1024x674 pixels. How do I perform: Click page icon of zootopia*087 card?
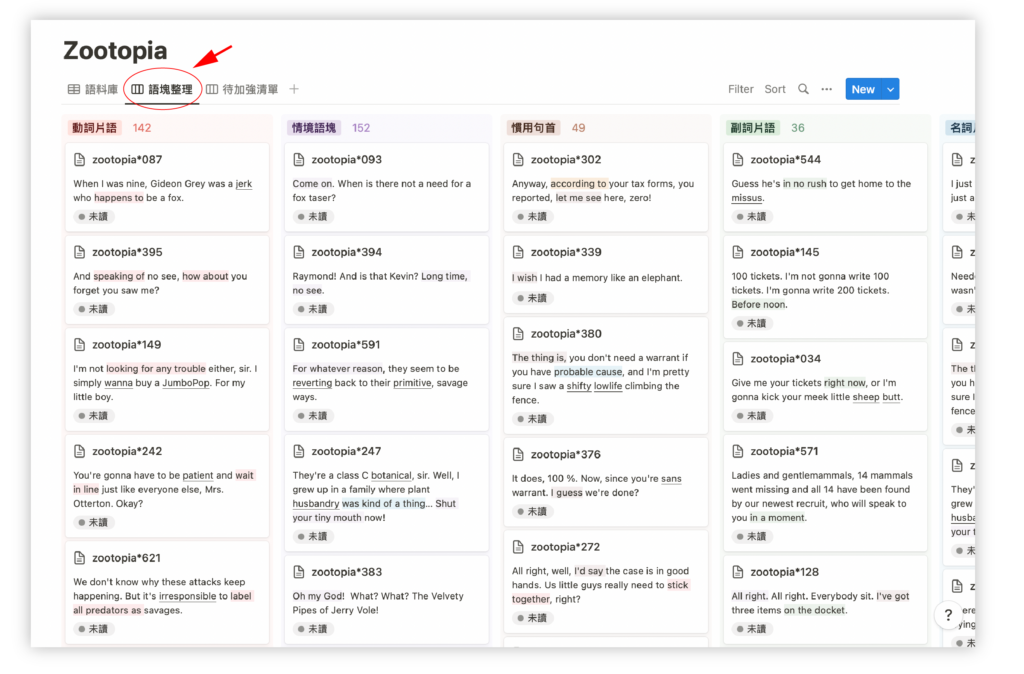[x=80, y=159]
